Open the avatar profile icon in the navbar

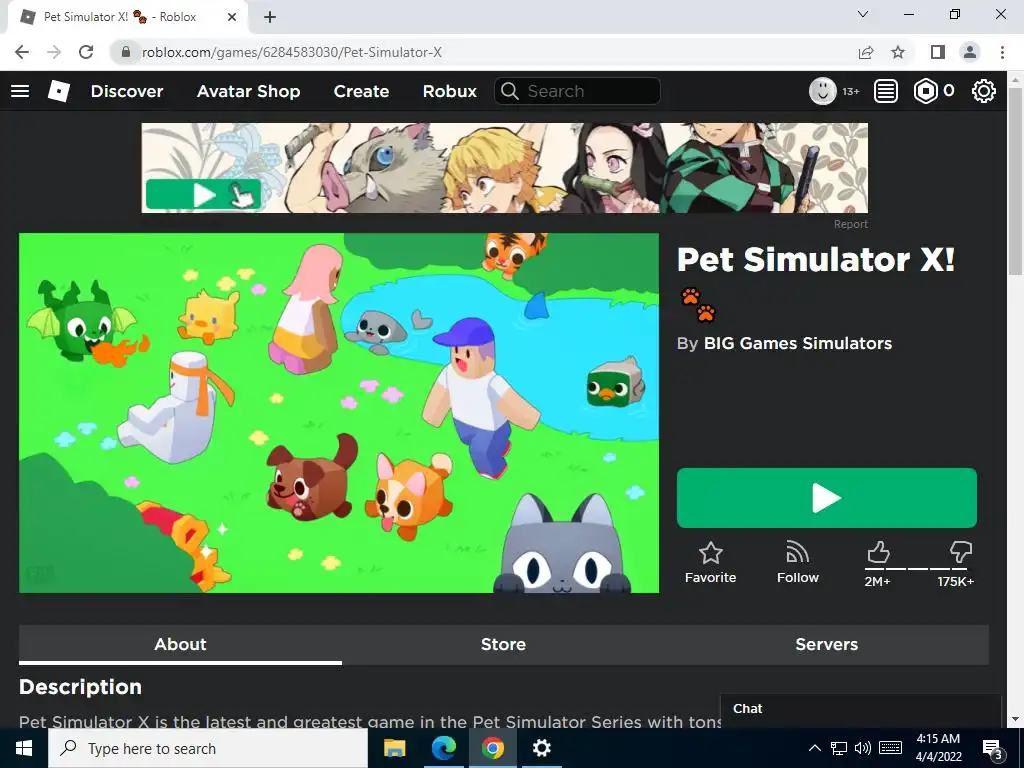coord(822,91)
